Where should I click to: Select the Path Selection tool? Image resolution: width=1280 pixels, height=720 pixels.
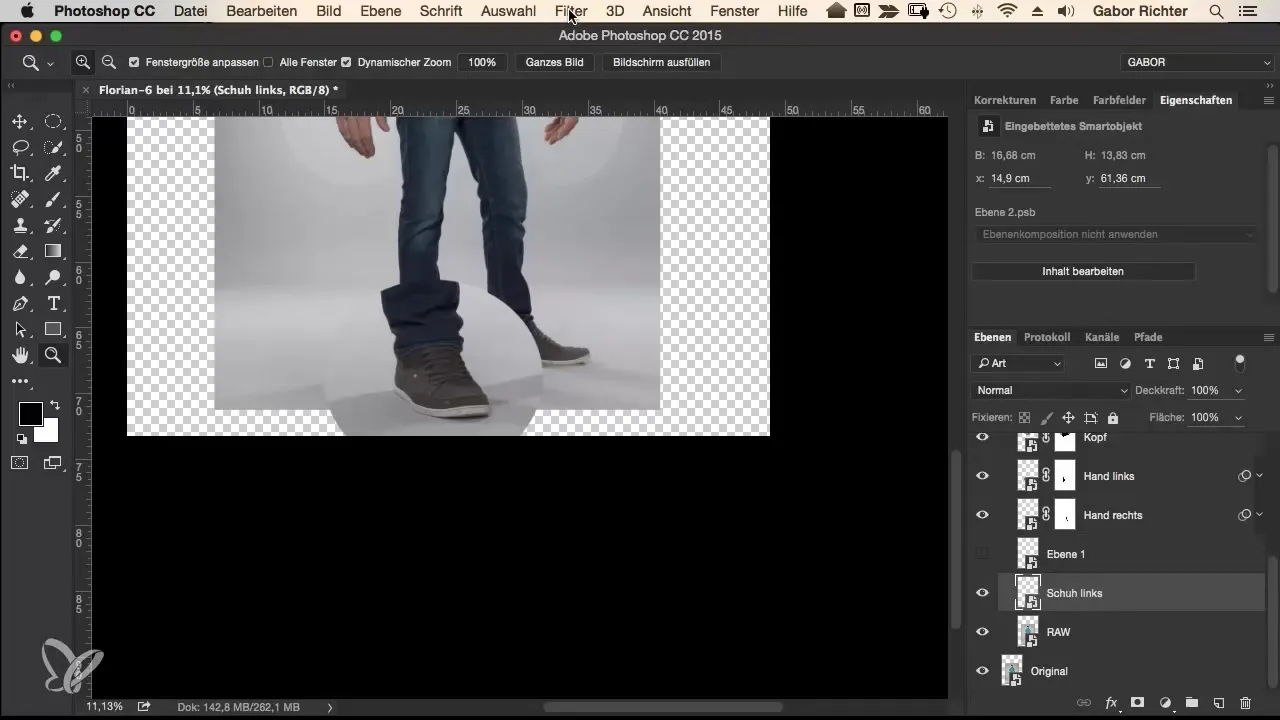19,330
